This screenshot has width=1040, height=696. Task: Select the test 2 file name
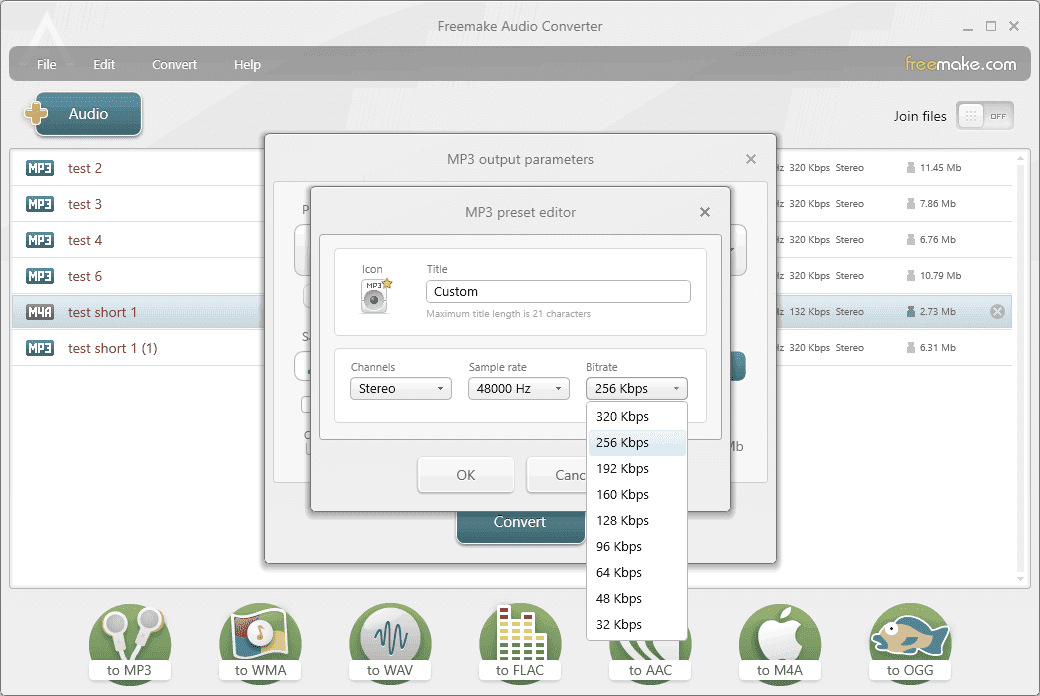click(x=85, y=169)
